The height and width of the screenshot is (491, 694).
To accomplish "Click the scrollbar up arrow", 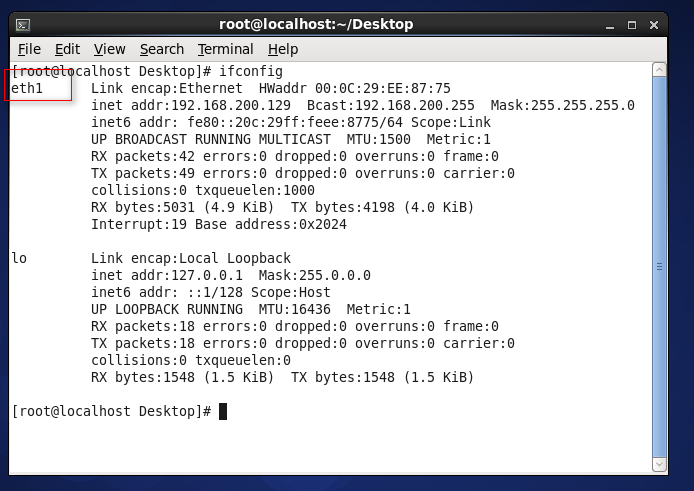I will coord(659,69).
